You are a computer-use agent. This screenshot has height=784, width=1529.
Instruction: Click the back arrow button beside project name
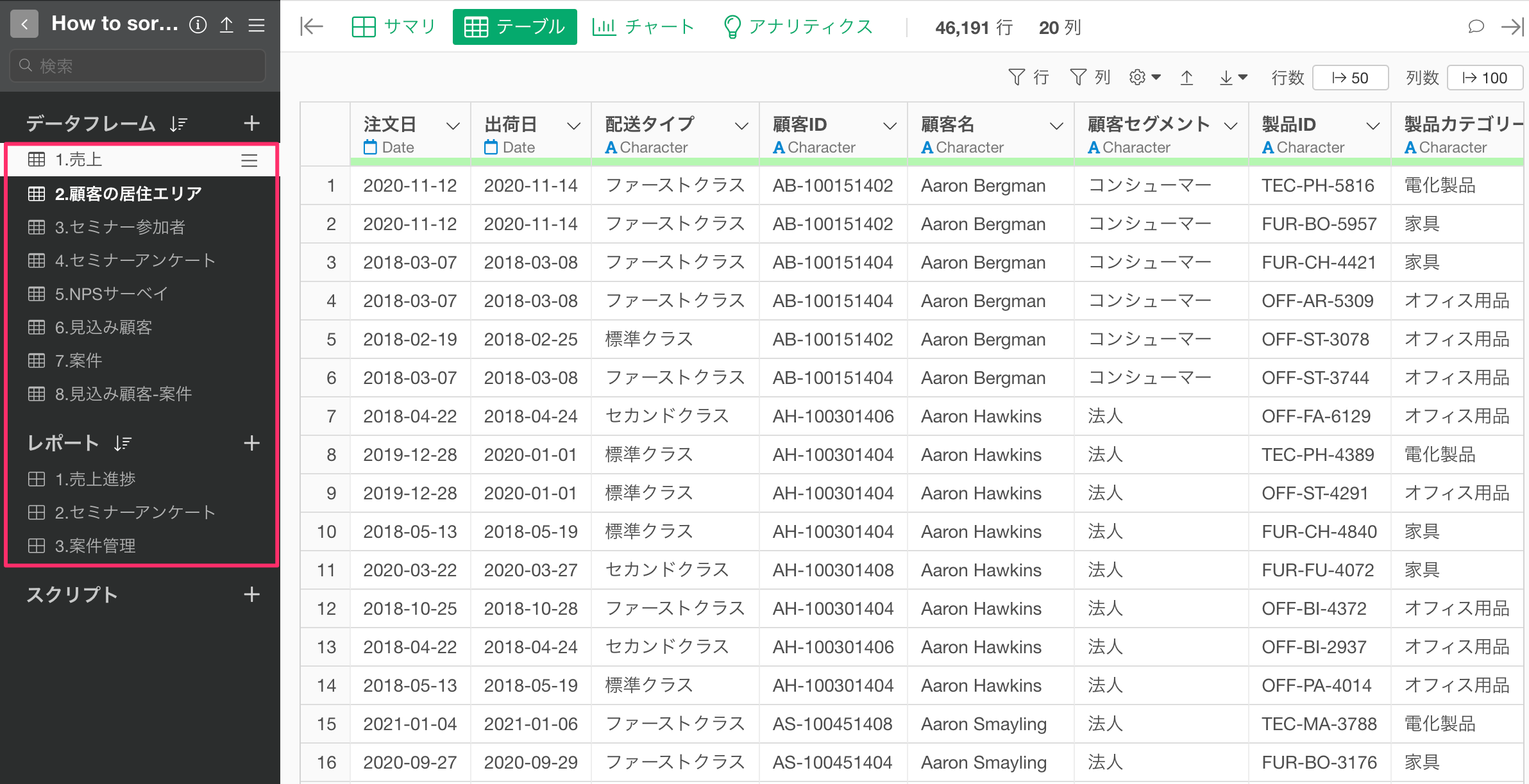pyautogui.click(x=24, y=24)
